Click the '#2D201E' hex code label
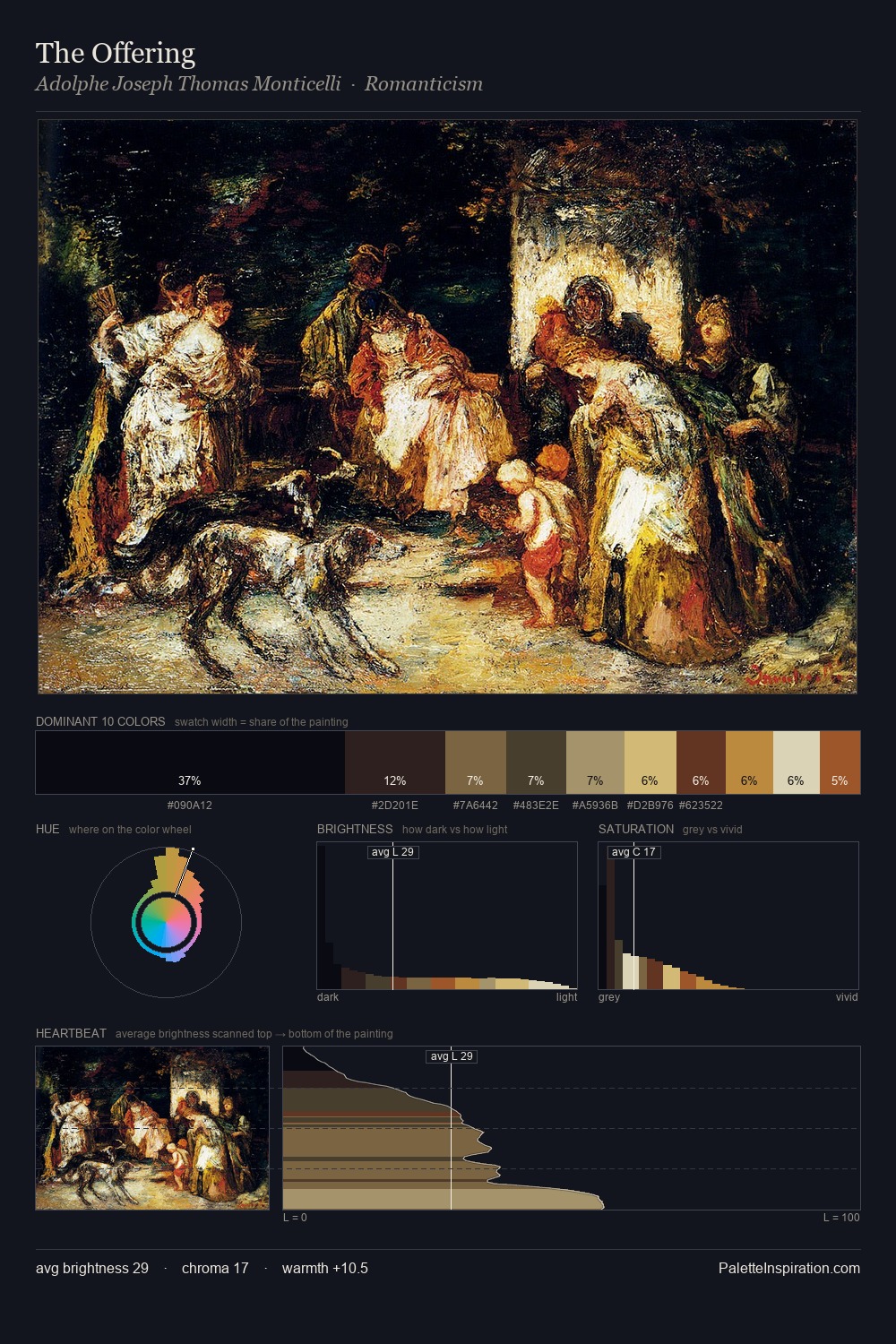896x1344 pixels. pyautogui.click(x=395, y=805)
